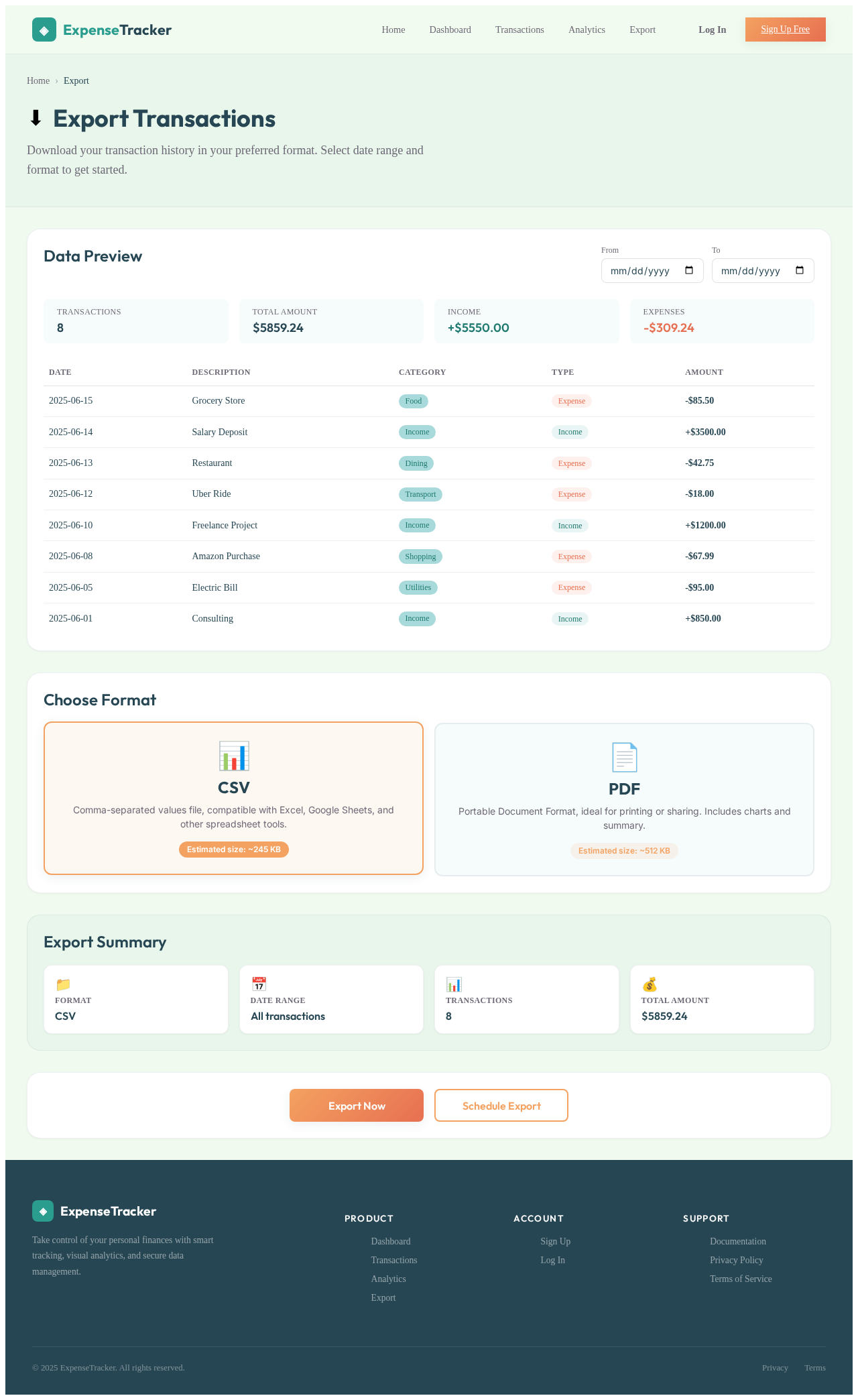Open the footer Dashboard link
The height and width of the screenshot is (1400, 858).
click(391, 1241)
